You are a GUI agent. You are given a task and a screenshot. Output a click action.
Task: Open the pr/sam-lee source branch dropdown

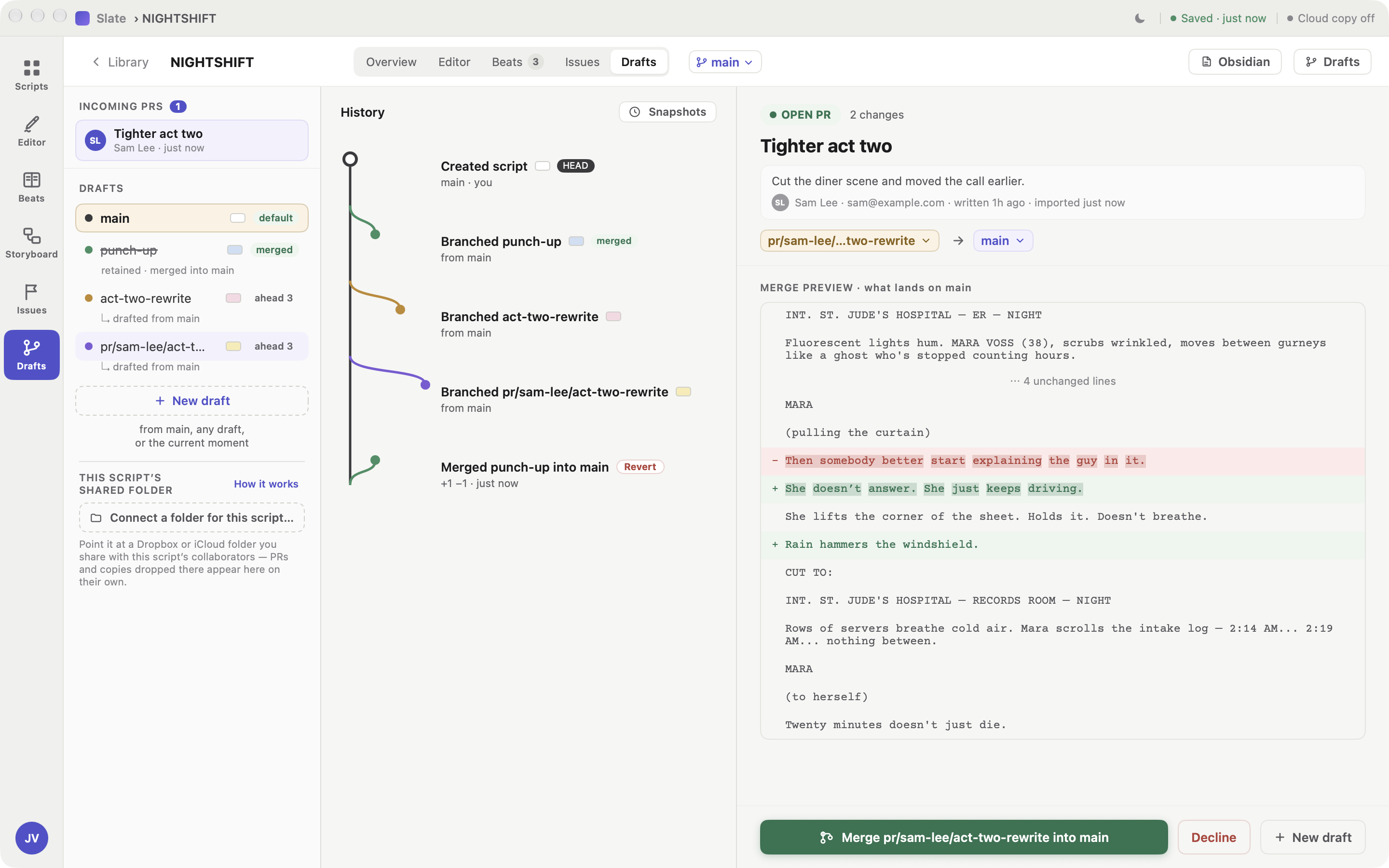coord(849,241)
